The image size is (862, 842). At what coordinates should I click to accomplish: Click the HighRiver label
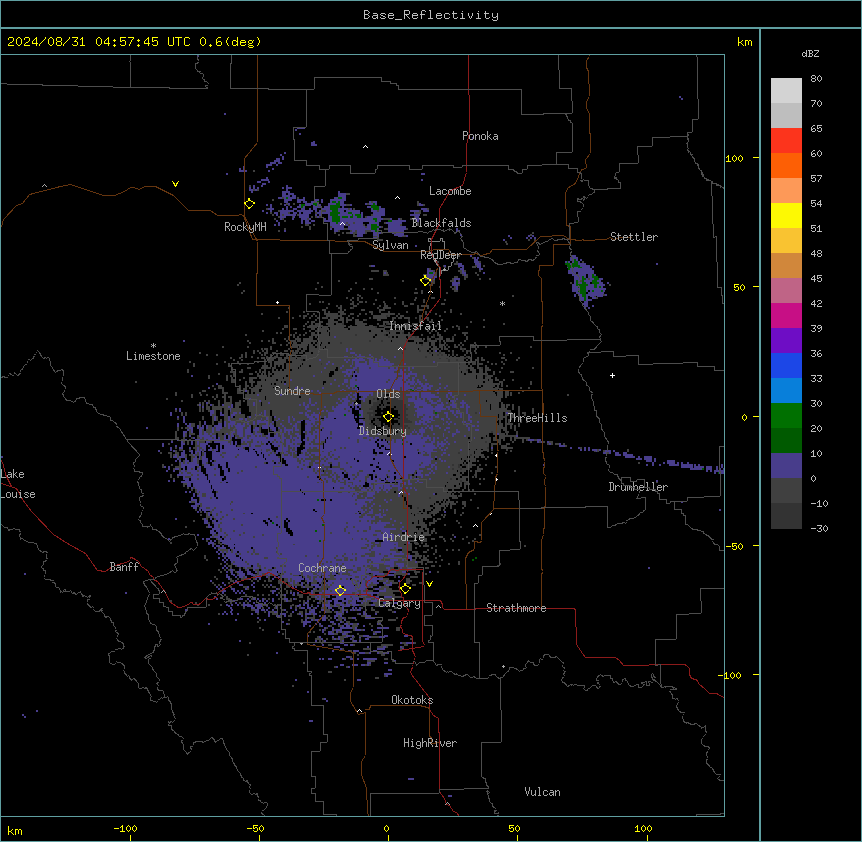pyautogui.click(x=430, y=743)
